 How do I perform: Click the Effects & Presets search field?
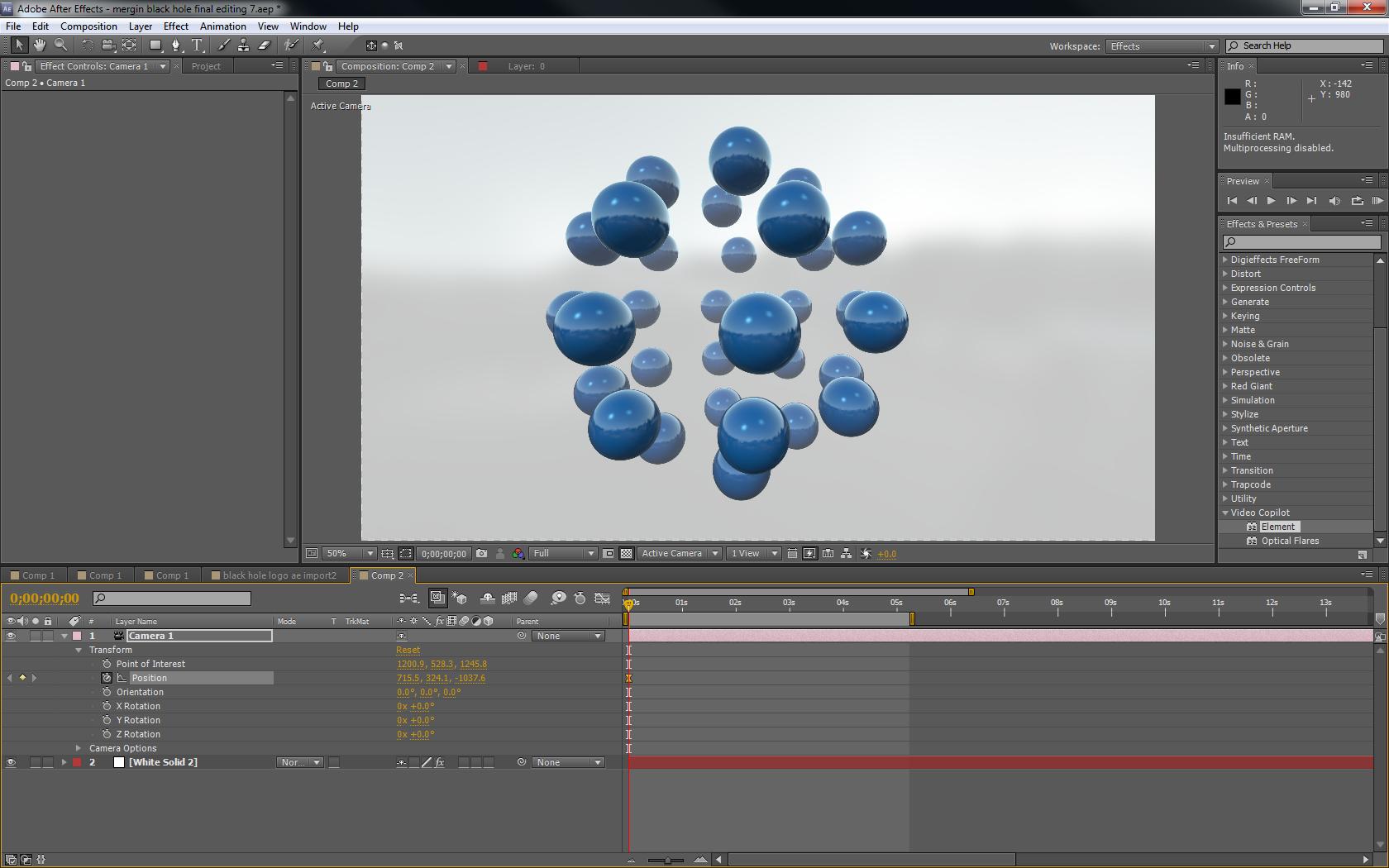pos(1301,241)
